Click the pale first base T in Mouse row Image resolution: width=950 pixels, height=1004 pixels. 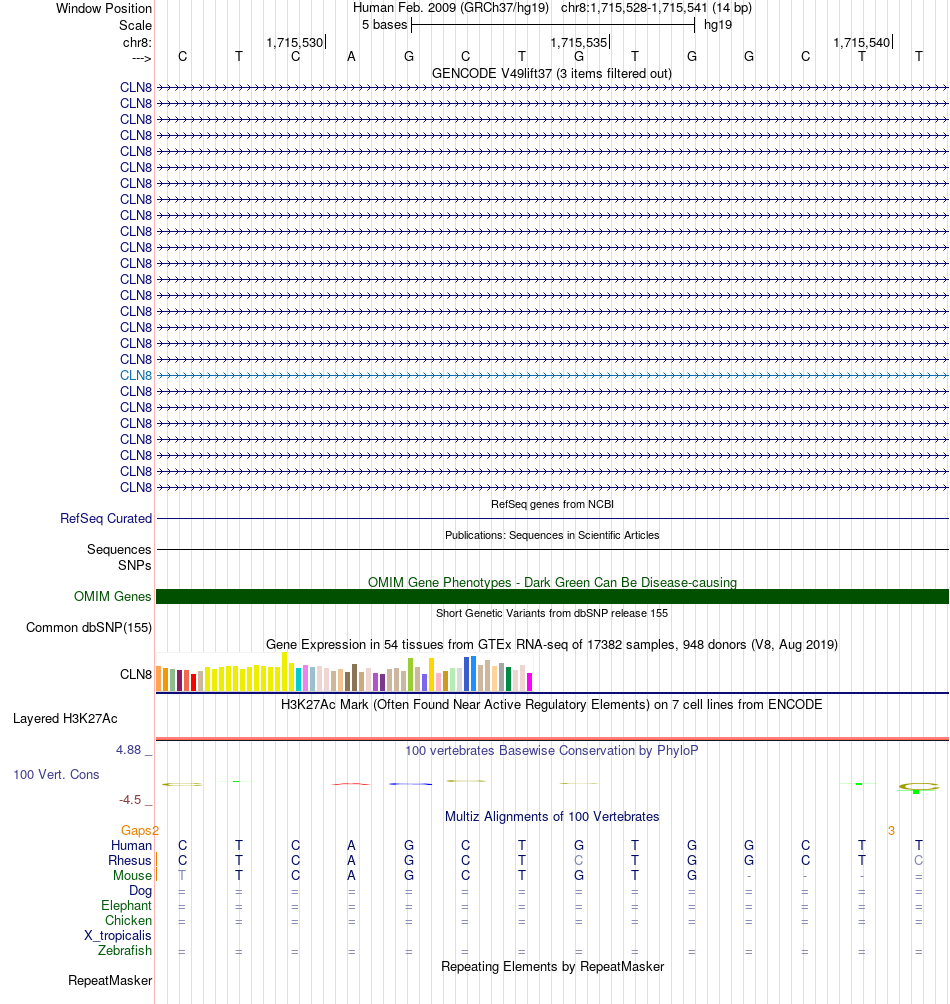click(182, 875)
